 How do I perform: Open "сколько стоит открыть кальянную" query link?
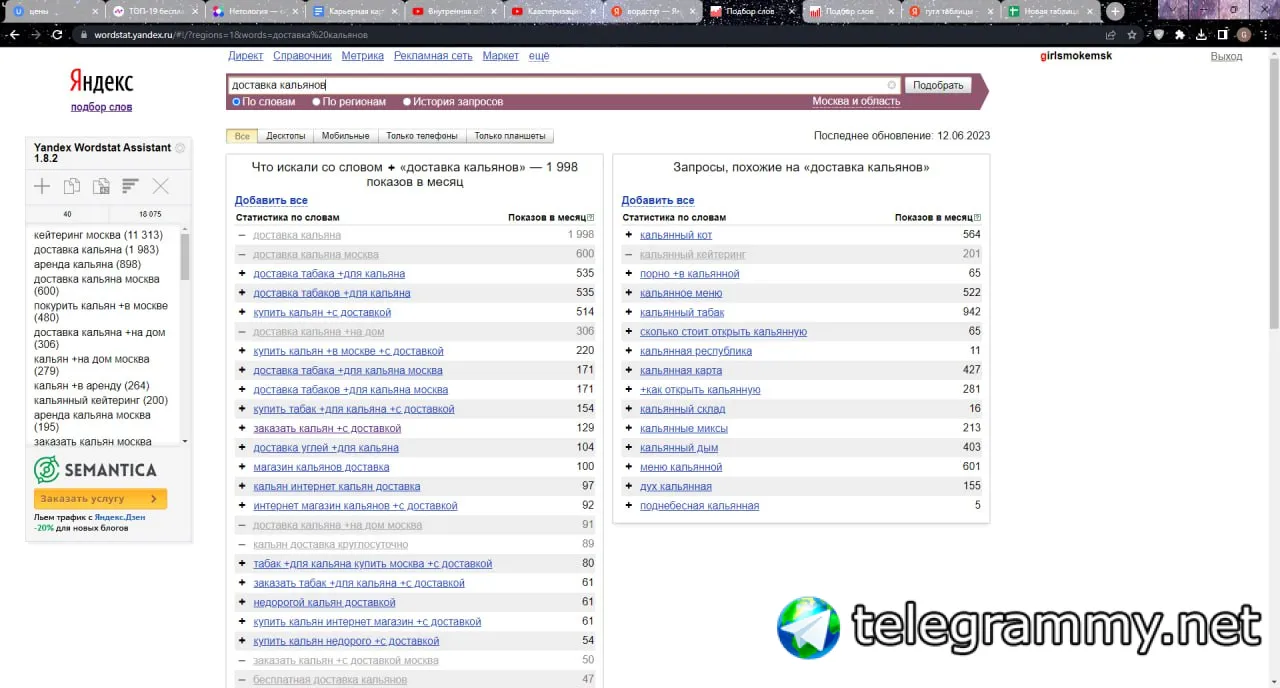pyautogui.click(x=723, y=332)
